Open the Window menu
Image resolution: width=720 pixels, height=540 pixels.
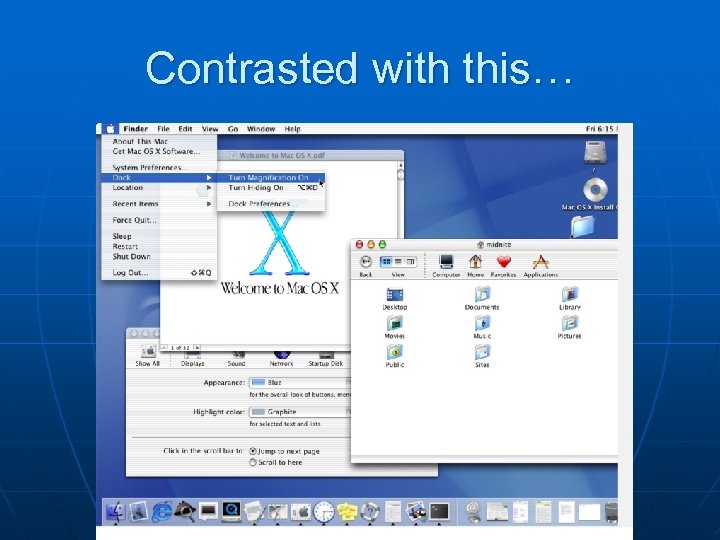pos(261,129)
